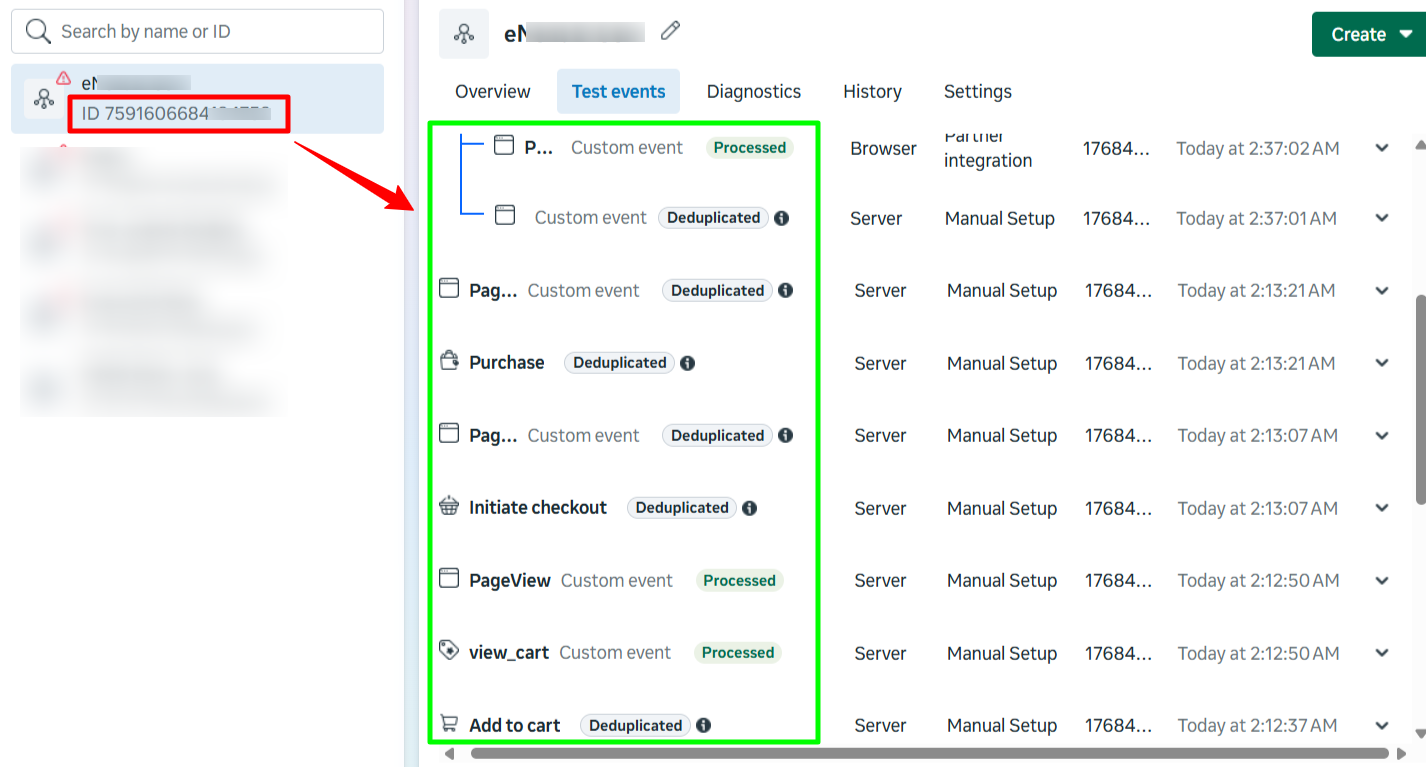
Task: Click the 17684... value in view_cart row
Action: click(x=1118, y=653)
